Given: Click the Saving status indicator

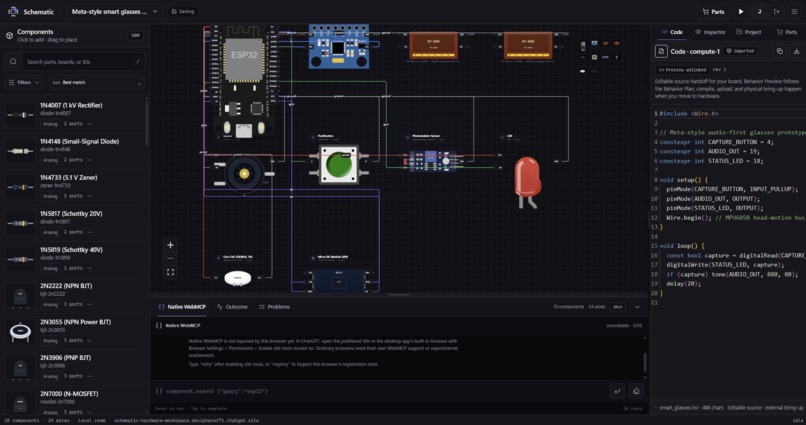Looking at the screenshot, I should point(183,11).
